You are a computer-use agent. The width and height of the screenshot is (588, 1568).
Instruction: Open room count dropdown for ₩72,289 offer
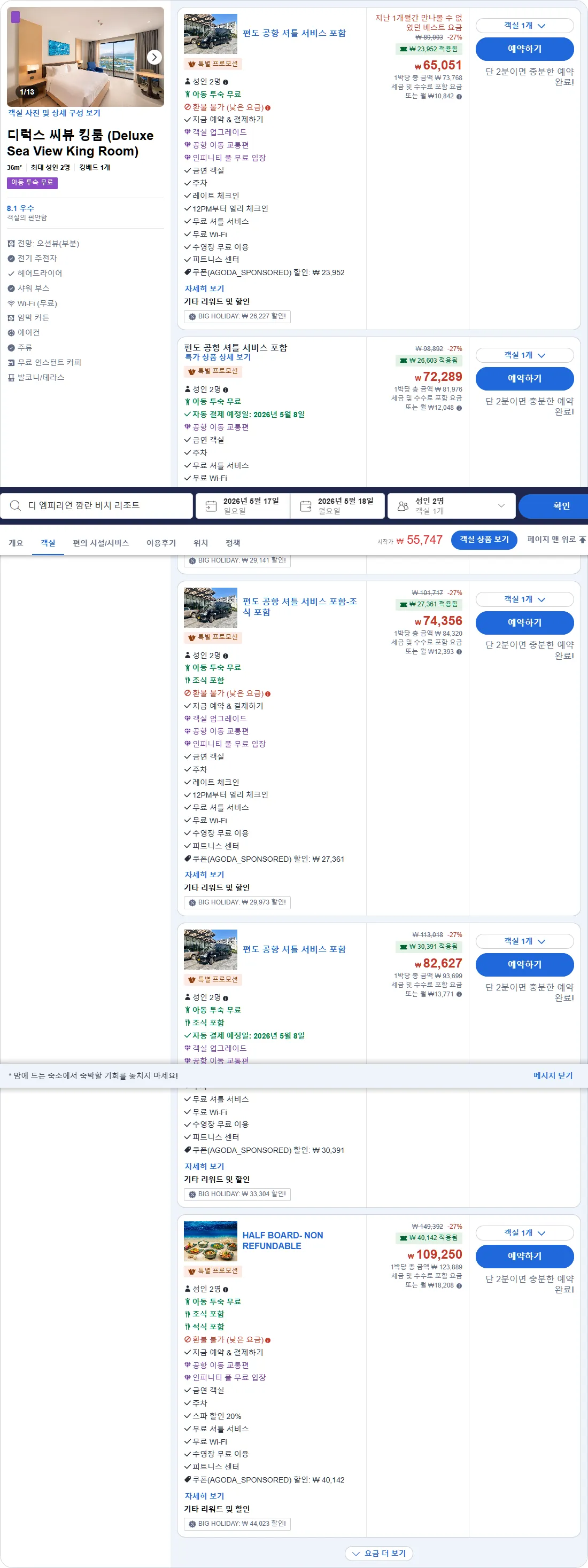[x=524, y=355]
